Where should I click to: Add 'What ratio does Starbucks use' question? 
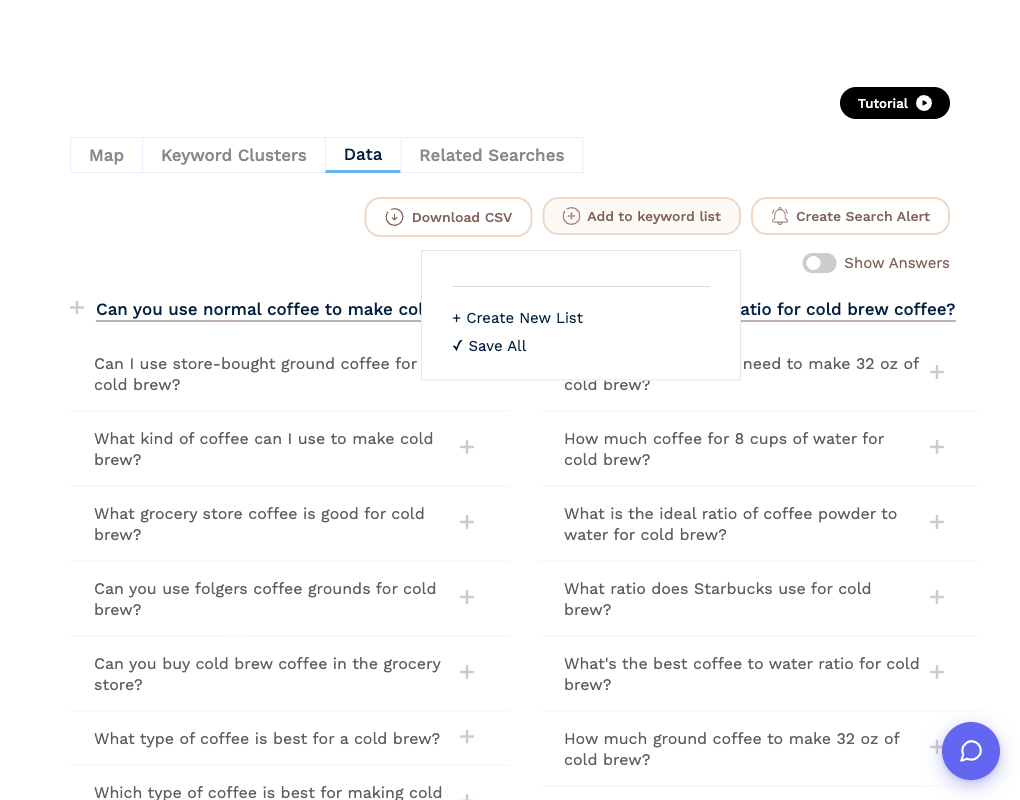tap(937, 596)
